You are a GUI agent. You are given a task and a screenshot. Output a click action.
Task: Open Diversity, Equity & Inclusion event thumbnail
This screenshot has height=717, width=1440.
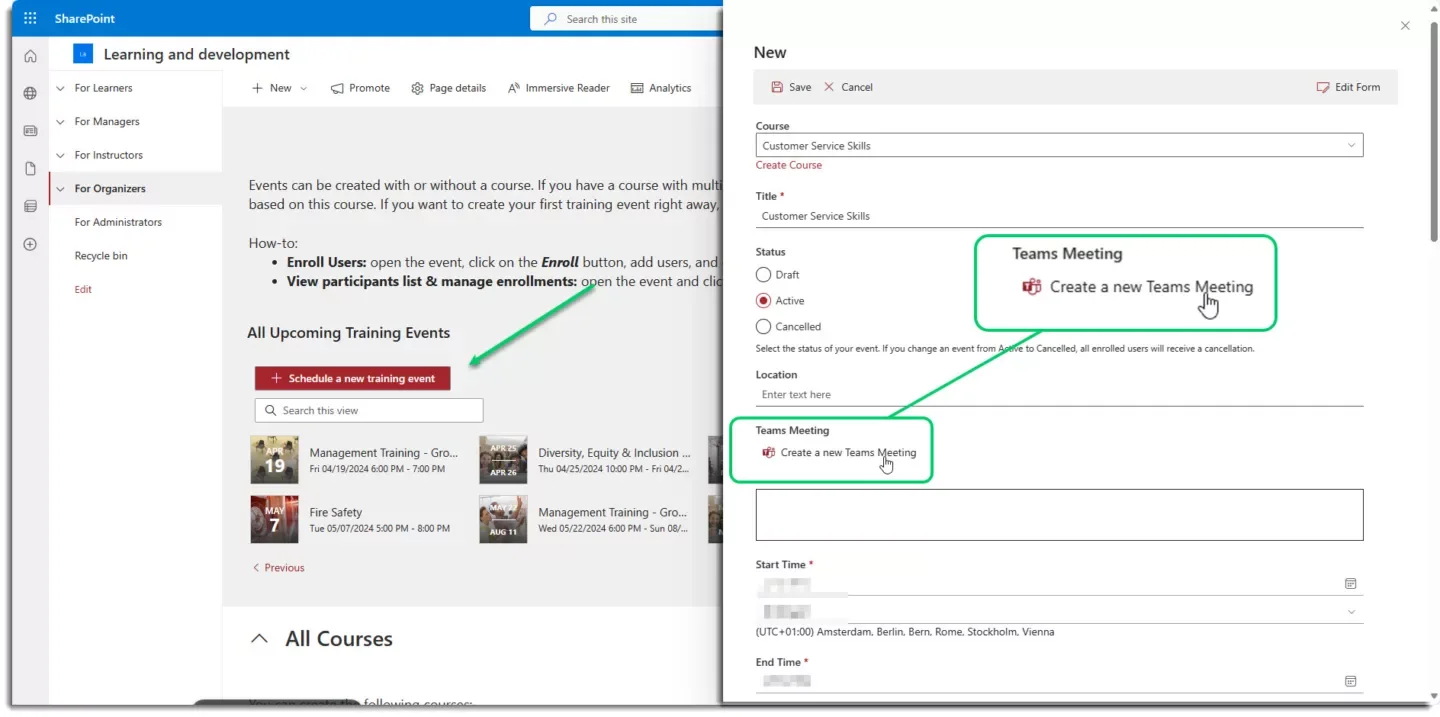click(503, 460)
